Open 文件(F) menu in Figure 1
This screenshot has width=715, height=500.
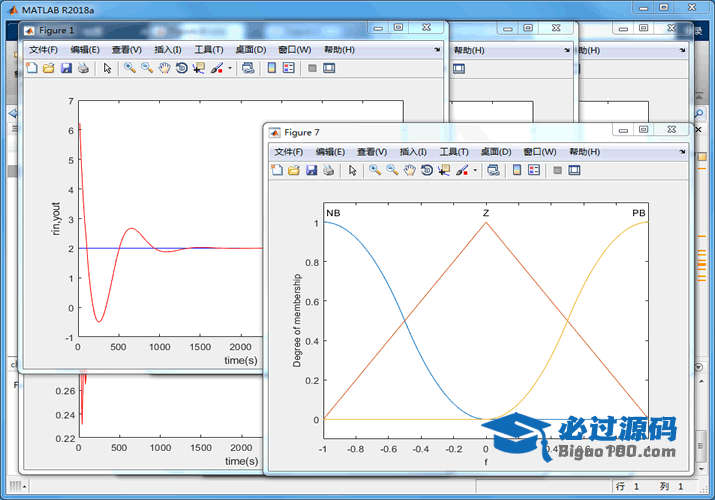[x=44, y=50]
